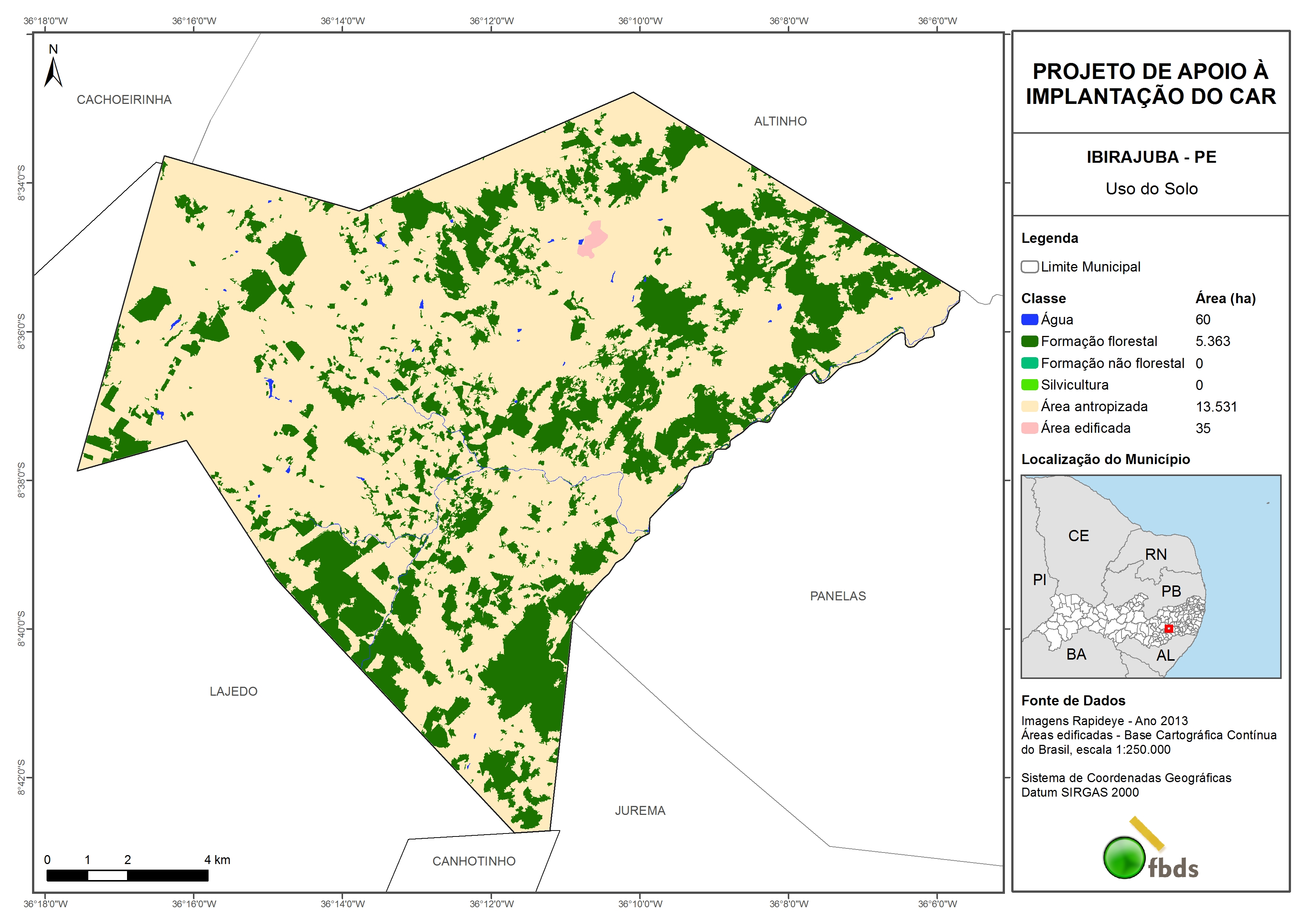Click the JUREMA municipality label
Screen dimensions: 1307x924
[x=640, y=811]
